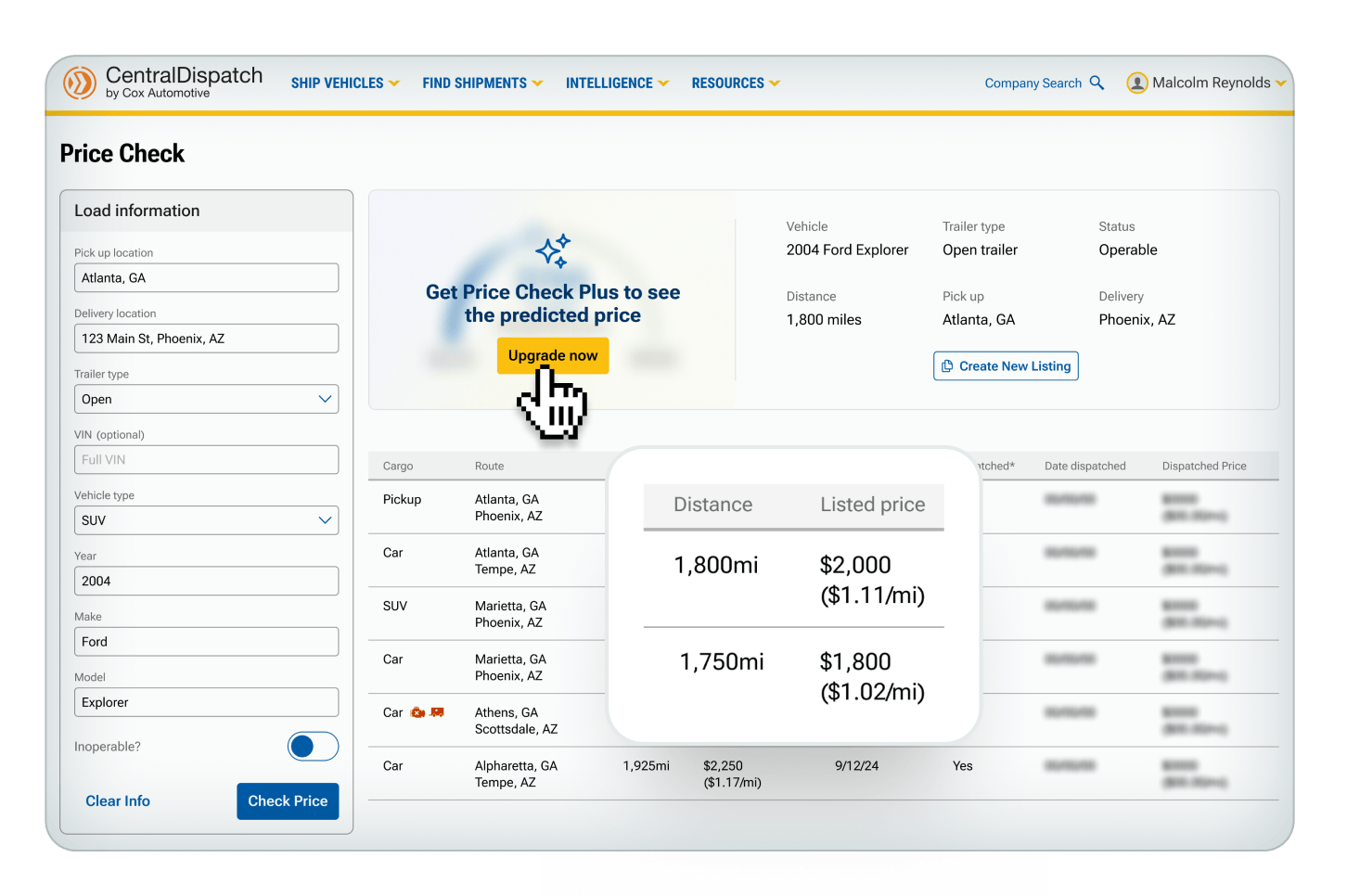This screenshot has width=1347, height=896.
Task: Click the orange vehicle icons beside Athens cargo
Action: pos(427,712)
